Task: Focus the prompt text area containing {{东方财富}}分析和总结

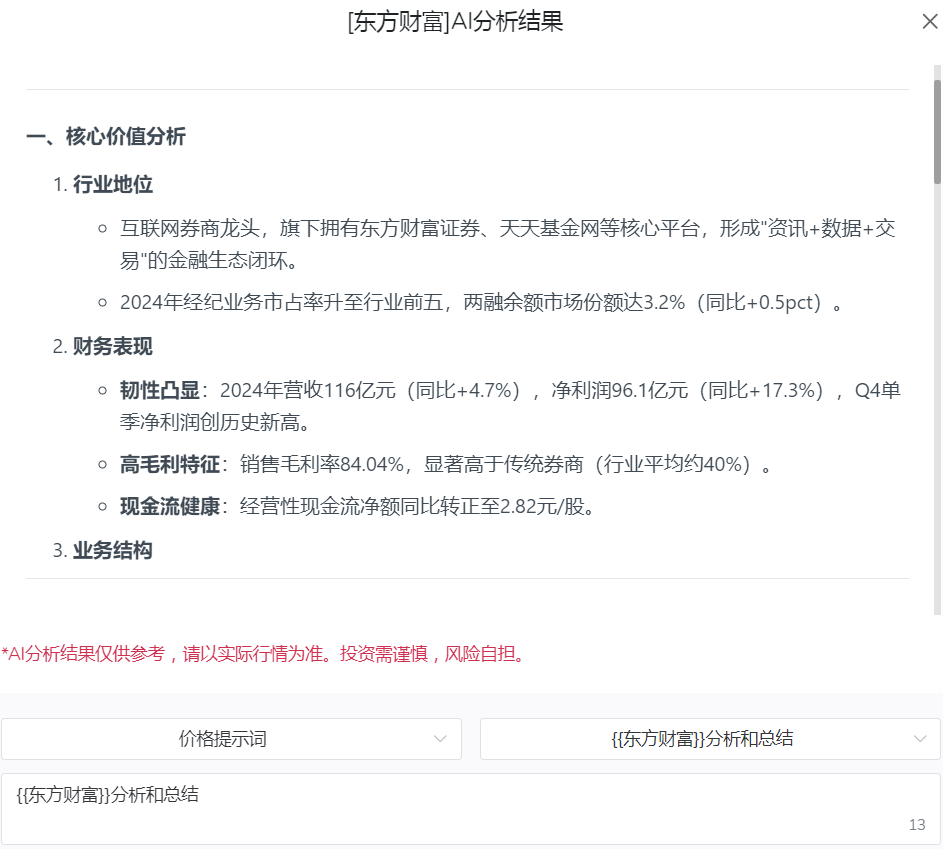Action: click(x=471, y=809)
